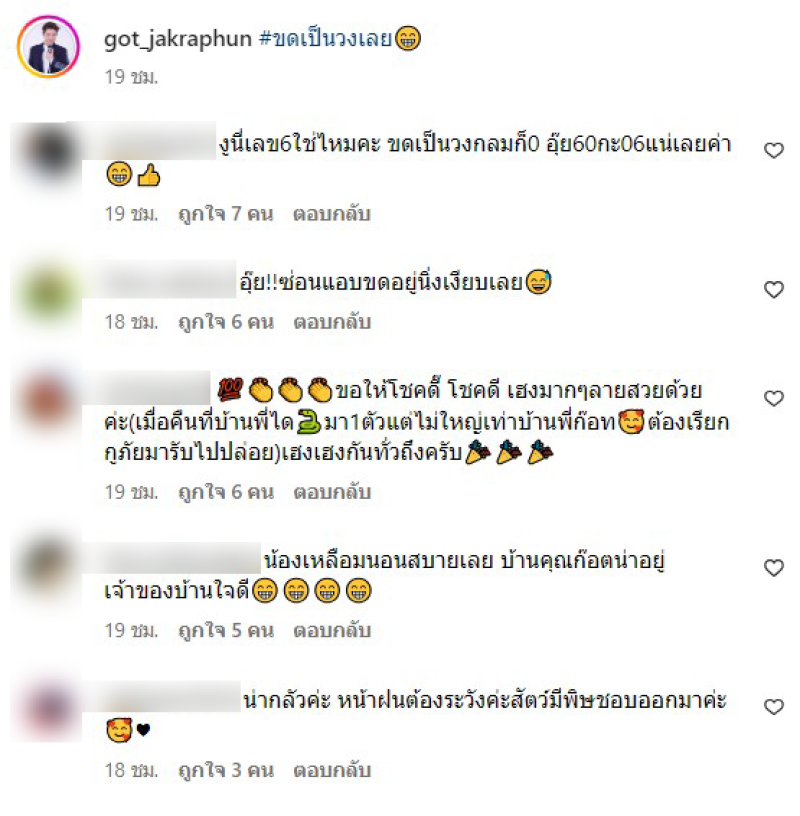Show the 3 likes on the last comment
The image size is (800, 816).
click(x=225, y=770)
